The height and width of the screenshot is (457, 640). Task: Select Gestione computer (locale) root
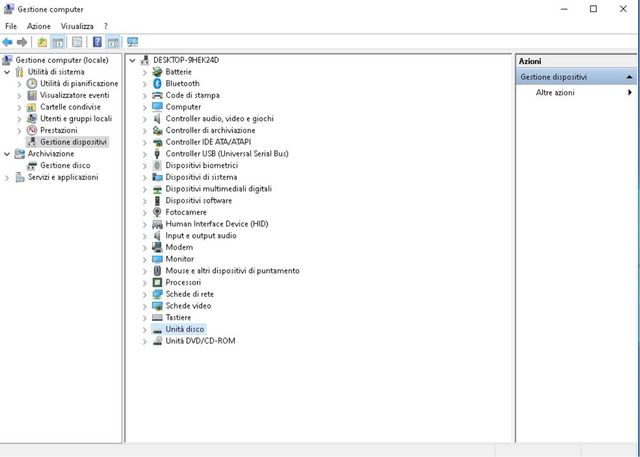[x=62, y=60]
